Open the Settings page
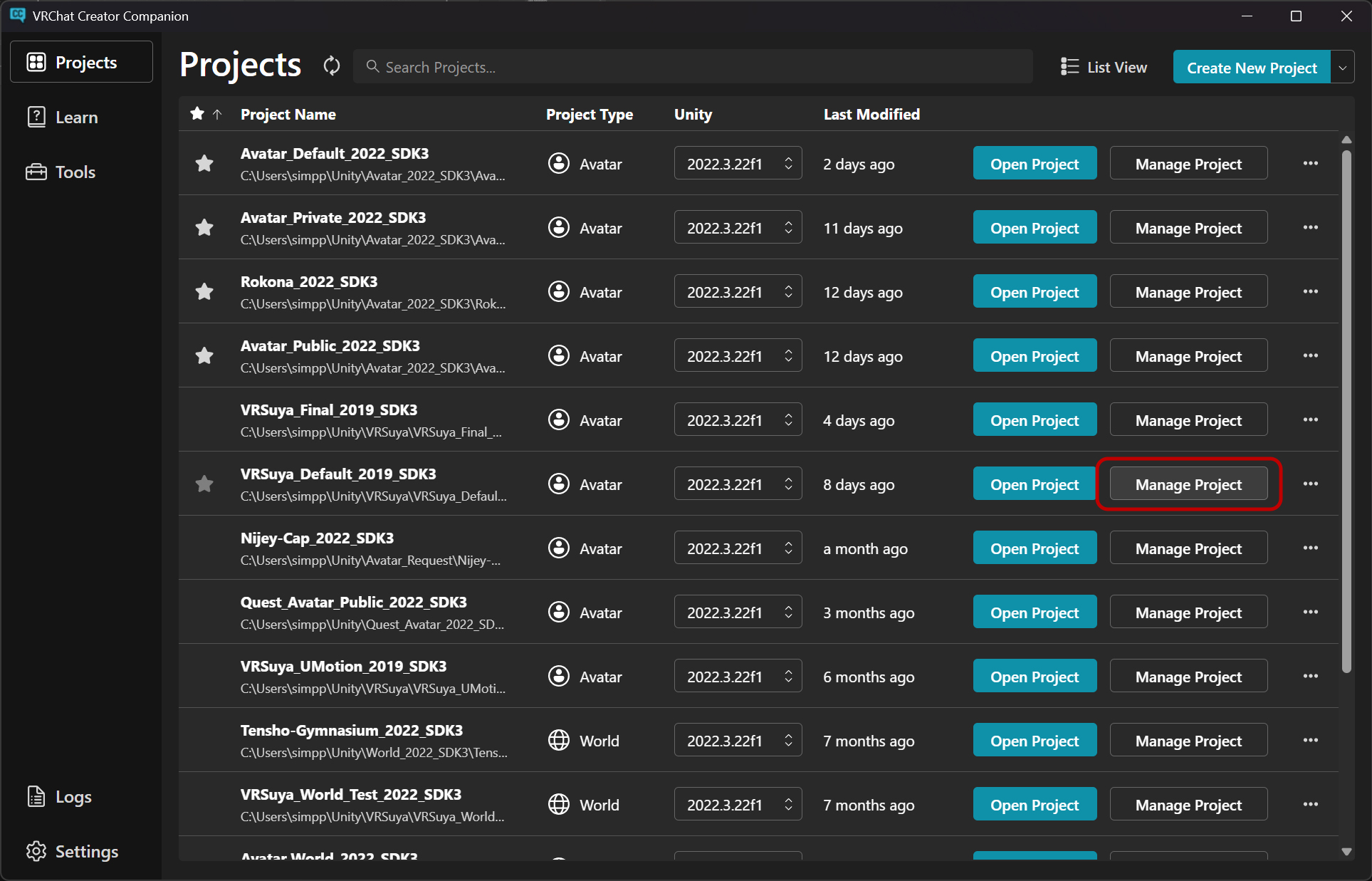The image size is (1372, 881). 81,851
